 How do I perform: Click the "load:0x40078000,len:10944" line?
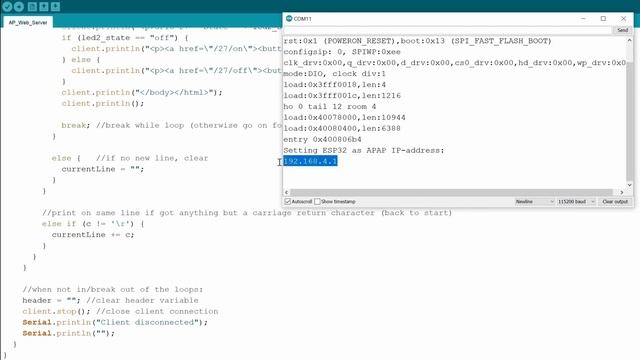pos(344,118)
